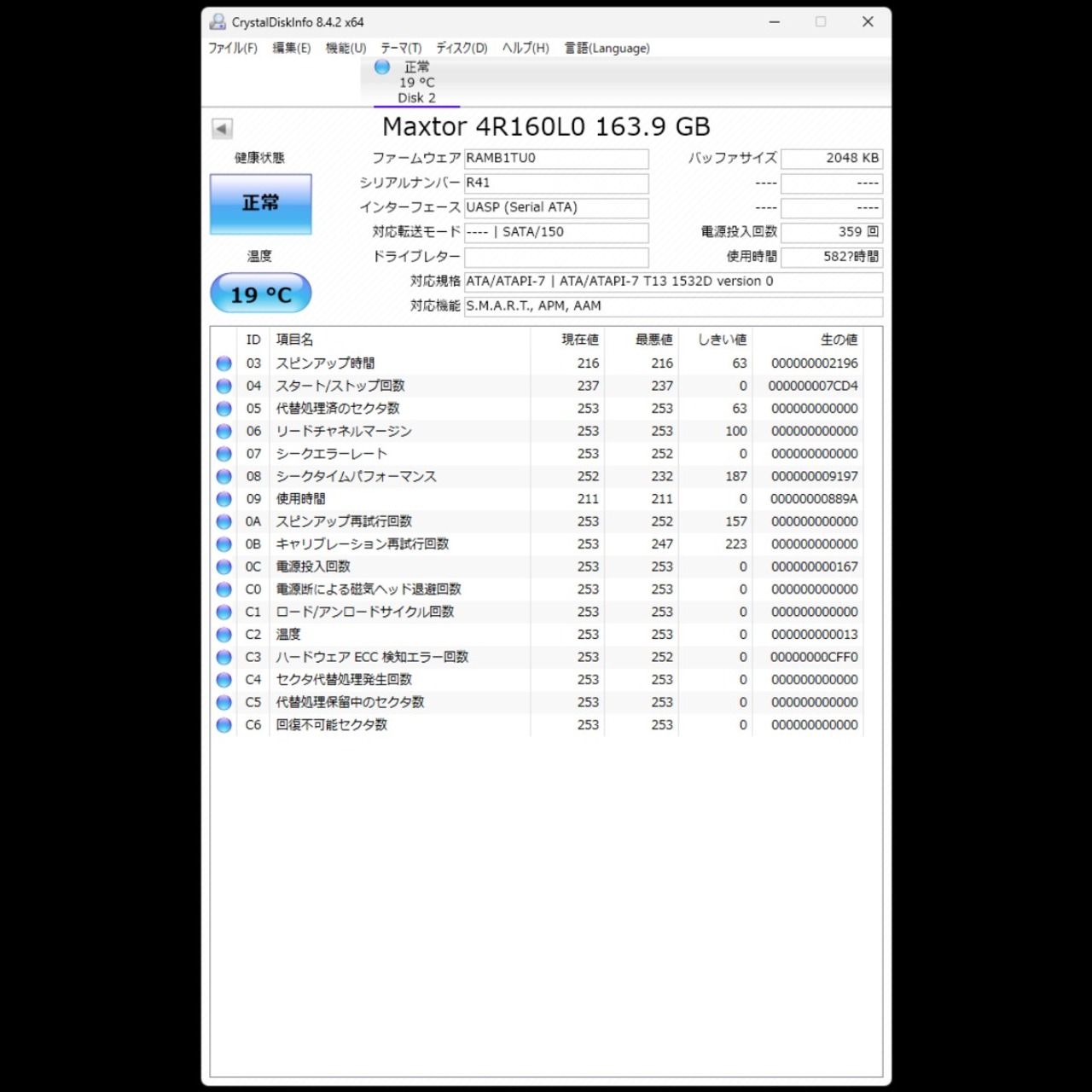Open the 言語(Language) menu
The width and height of the screenshot is (1092, 1092).
click(x=607, y=48)
